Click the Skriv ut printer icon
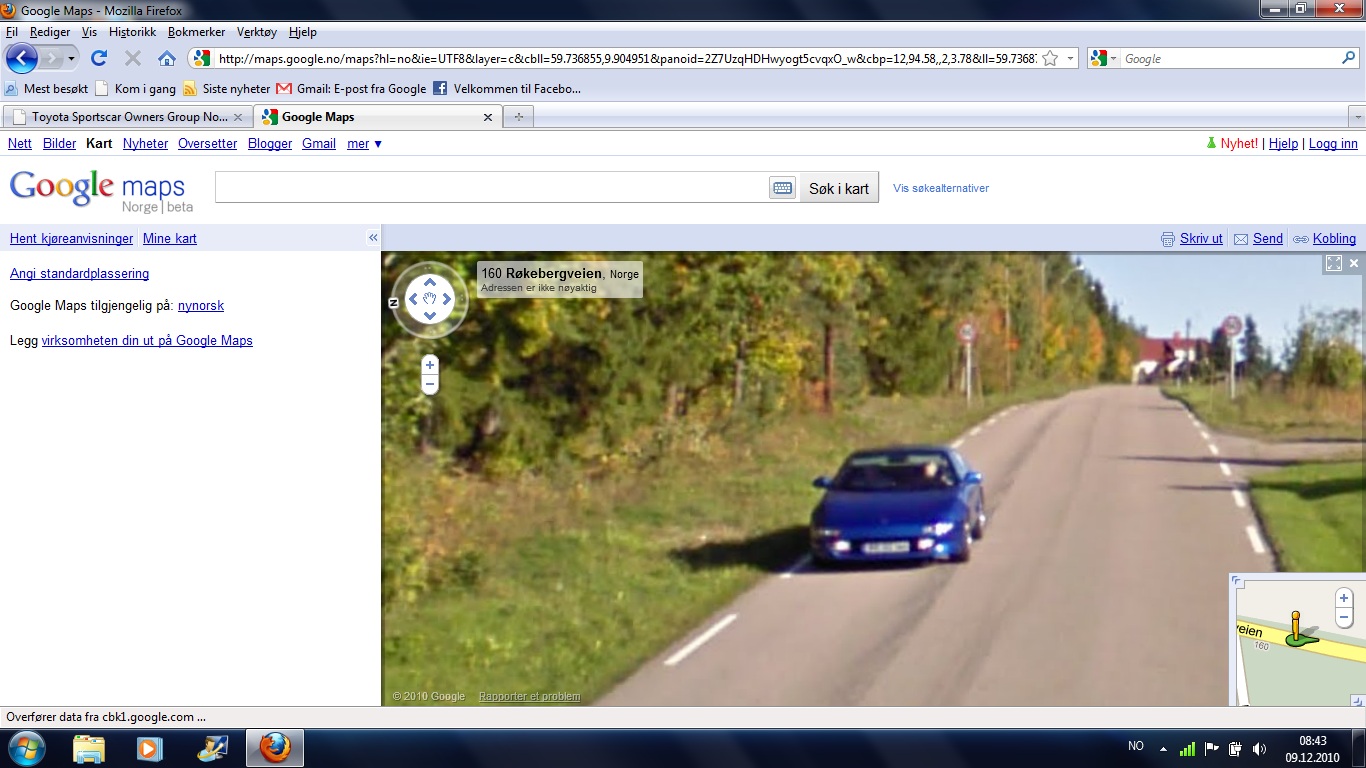Screen dimensions: 1366x768 point(1168,238)
